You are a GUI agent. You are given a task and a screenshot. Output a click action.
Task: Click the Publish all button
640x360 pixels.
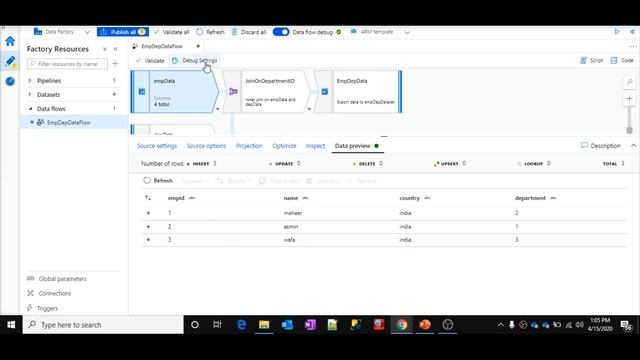click(122, 32)
